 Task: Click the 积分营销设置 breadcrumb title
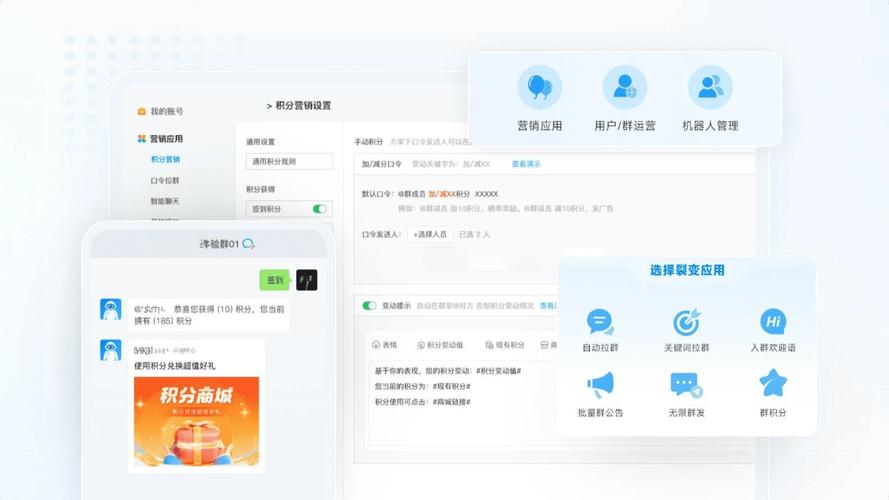(303, 105)
